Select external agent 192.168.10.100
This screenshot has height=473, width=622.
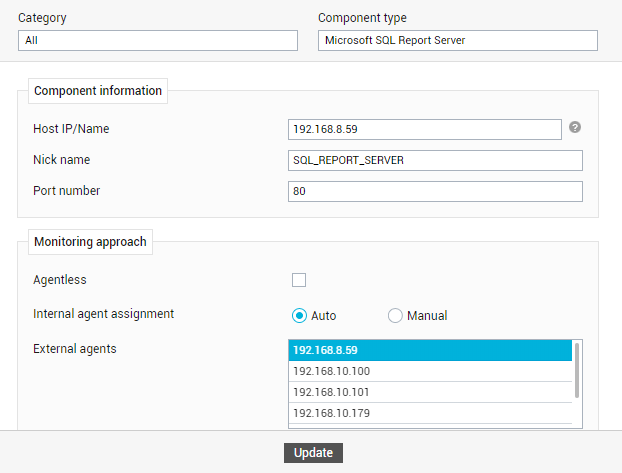(430, 371)
